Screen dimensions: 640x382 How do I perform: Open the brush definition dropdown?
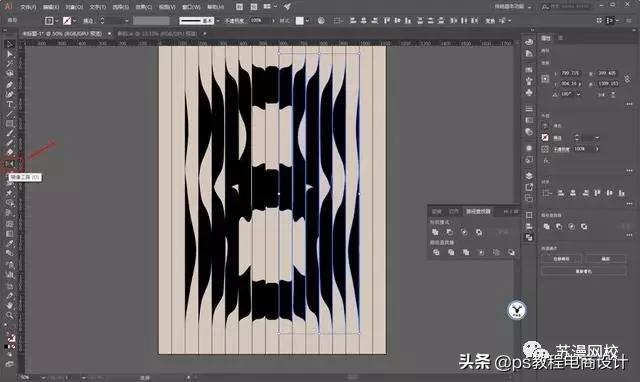click(x=218, y=20)
